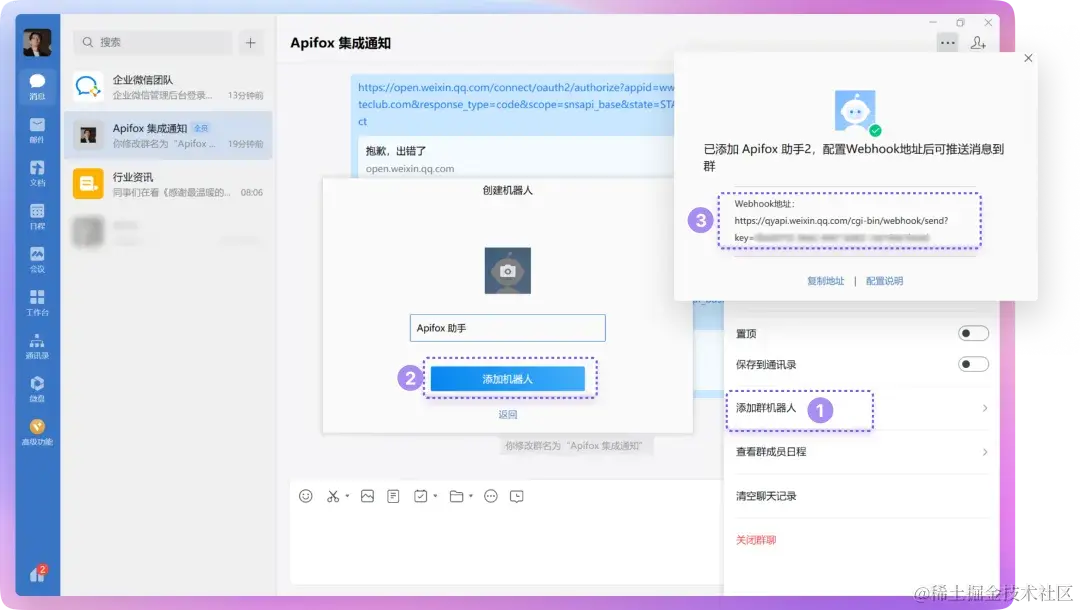
Task: Open the 通讯录 (Contacts) sidebar icon
Action: click(37, 346)
